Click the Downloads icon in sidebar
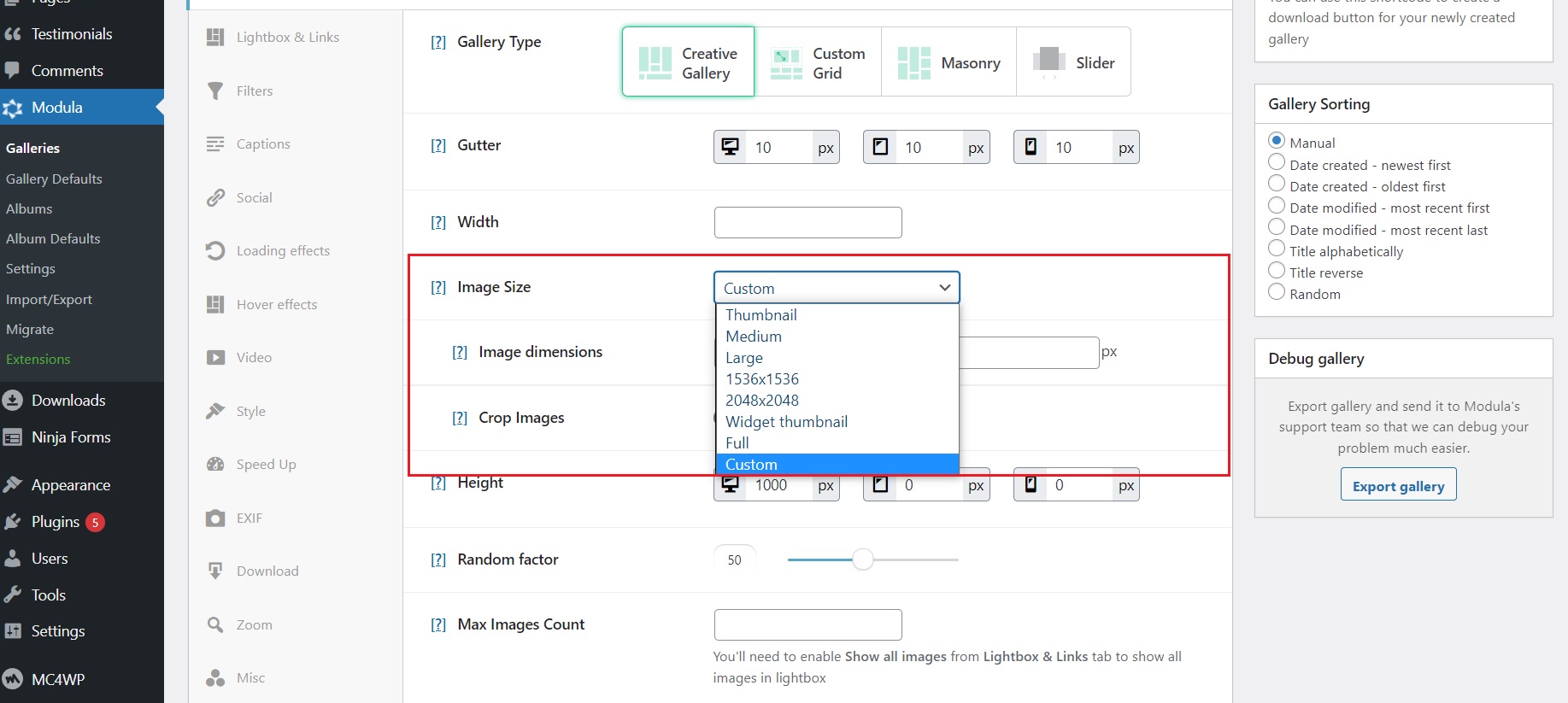The width and height of the screenshot is (1568, 703). point(13,401)
